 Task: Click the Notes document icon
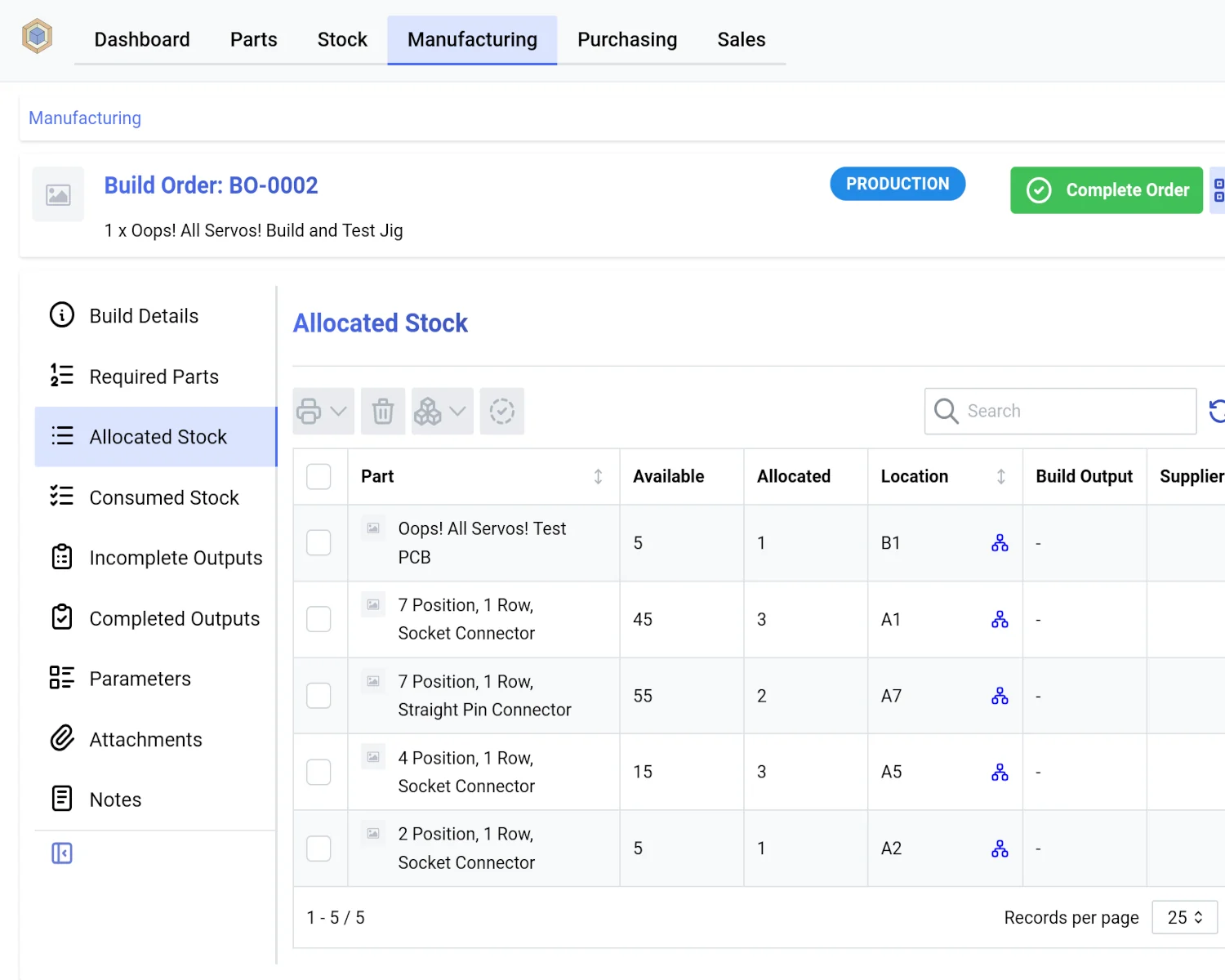62,798
